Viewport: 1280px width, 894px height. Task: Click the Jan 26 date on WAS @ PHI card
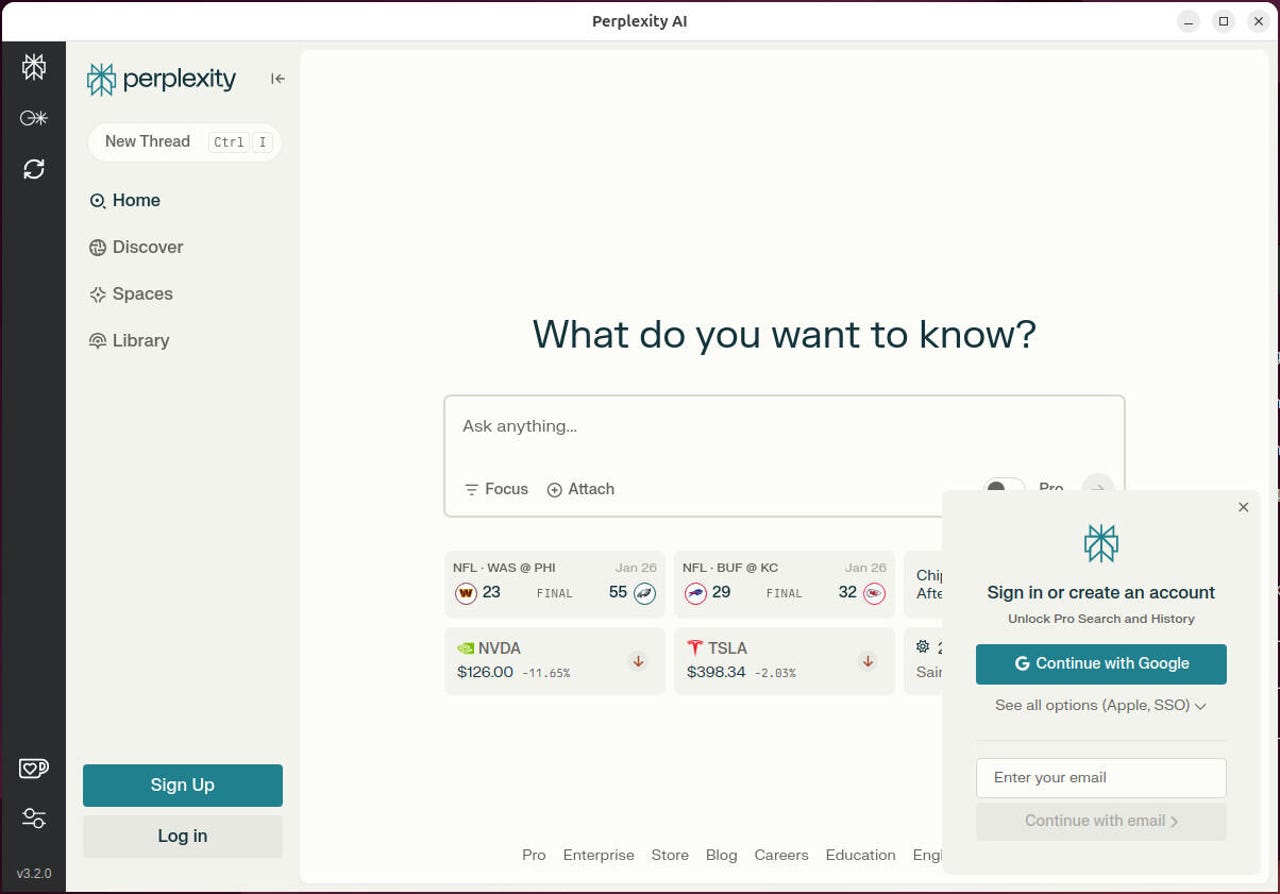[636, 568]
